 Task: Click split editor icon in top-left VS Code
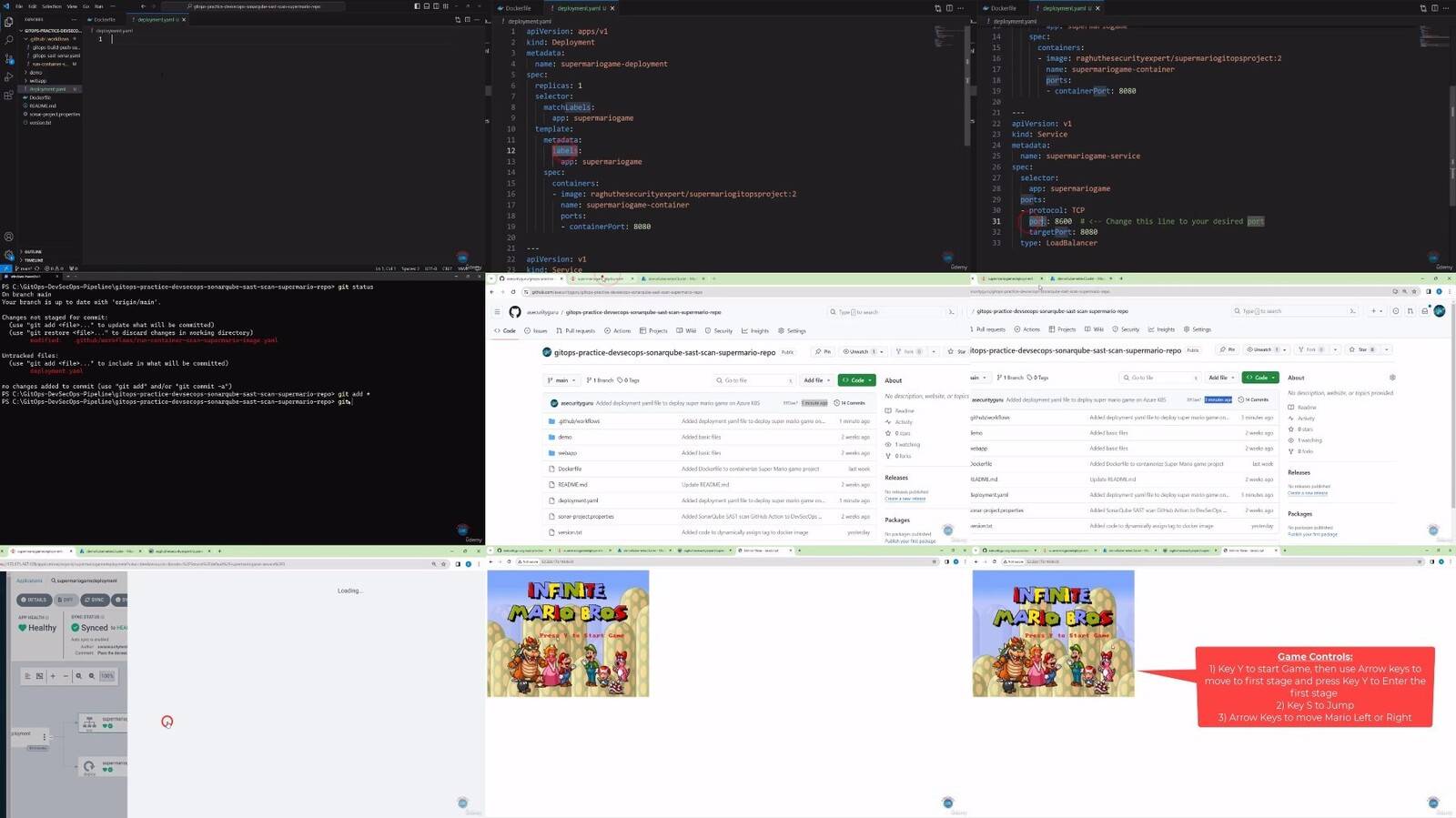468,19
